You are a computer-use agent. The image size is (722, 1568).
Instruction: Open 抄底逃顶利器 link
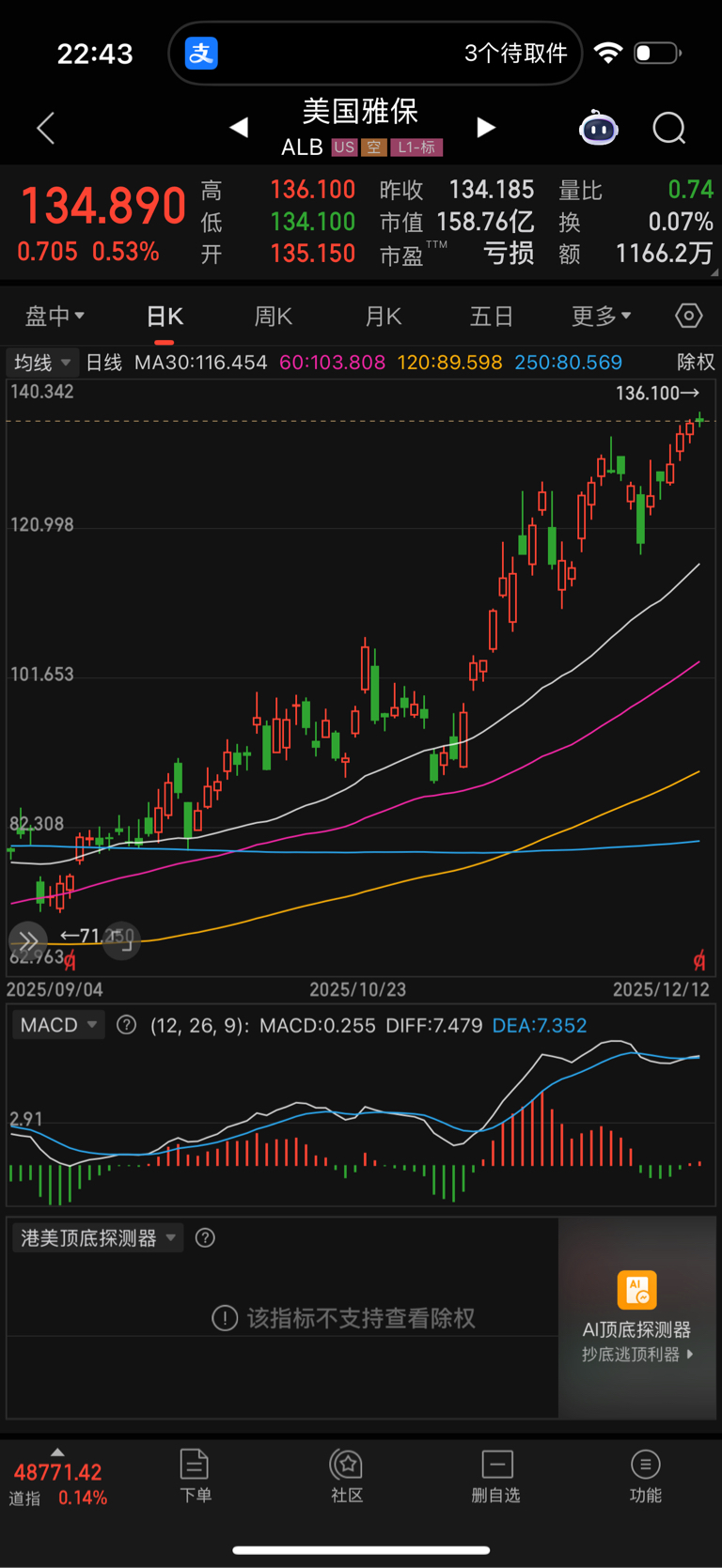(x=637, y=1354)
